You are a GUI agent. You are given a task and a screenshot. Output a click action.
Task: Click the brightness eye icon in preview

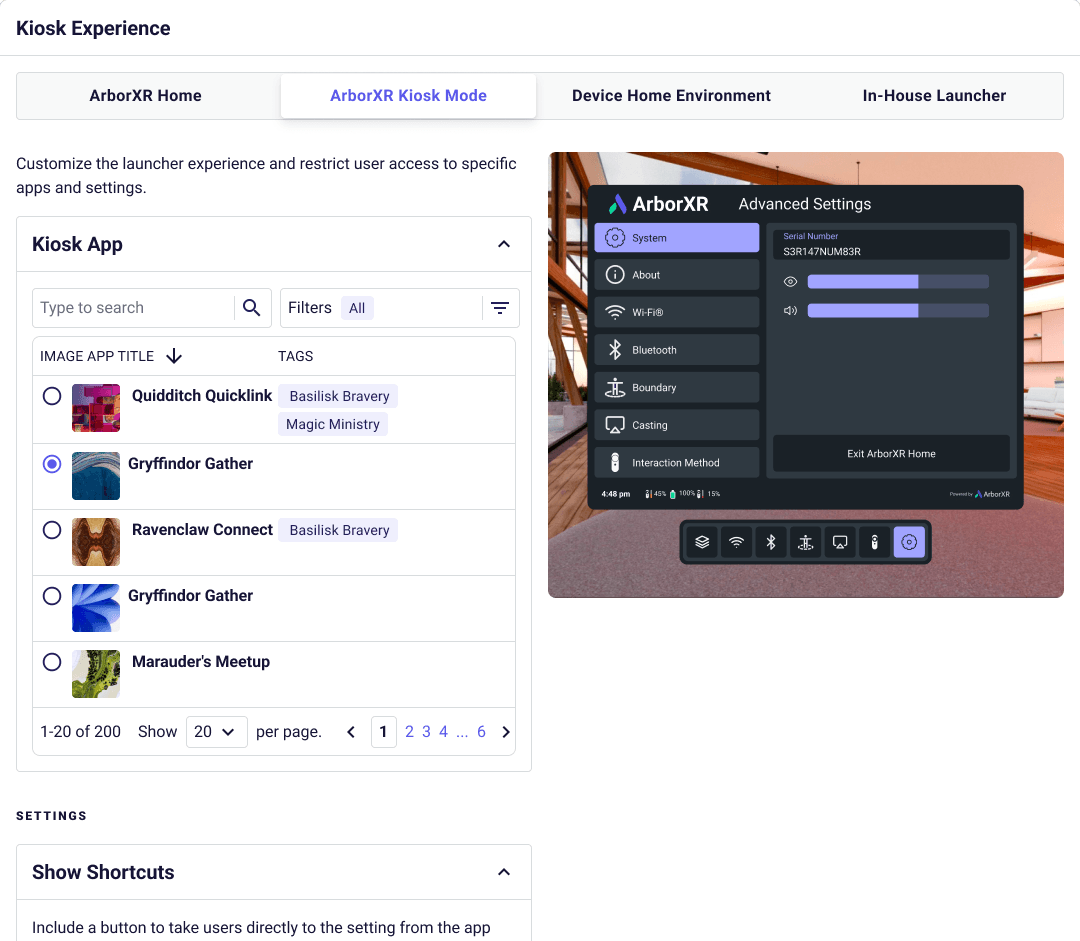790,282
